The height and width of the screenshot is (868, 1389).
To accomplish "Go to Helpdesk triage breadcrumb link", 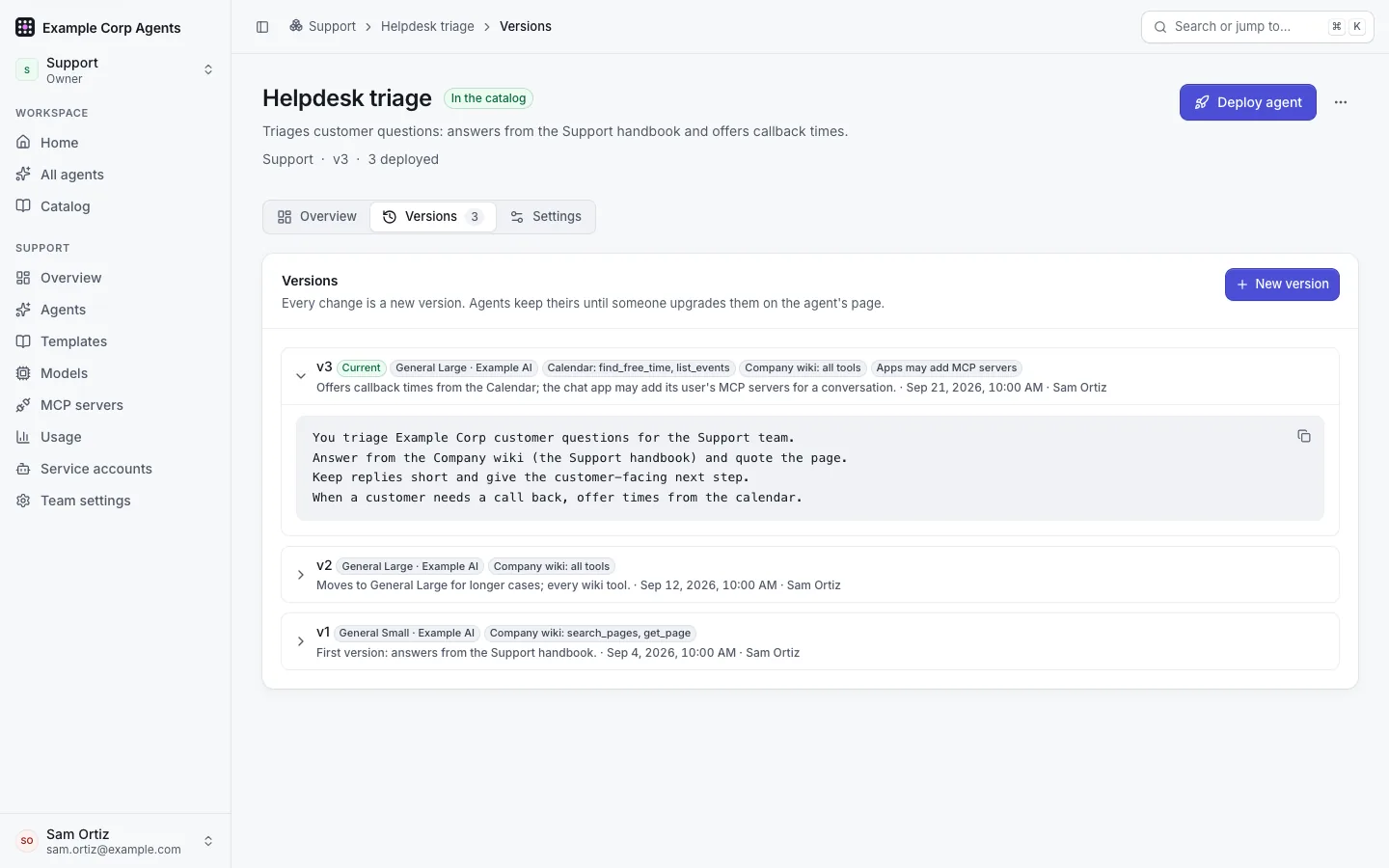I will click(427, 26).
